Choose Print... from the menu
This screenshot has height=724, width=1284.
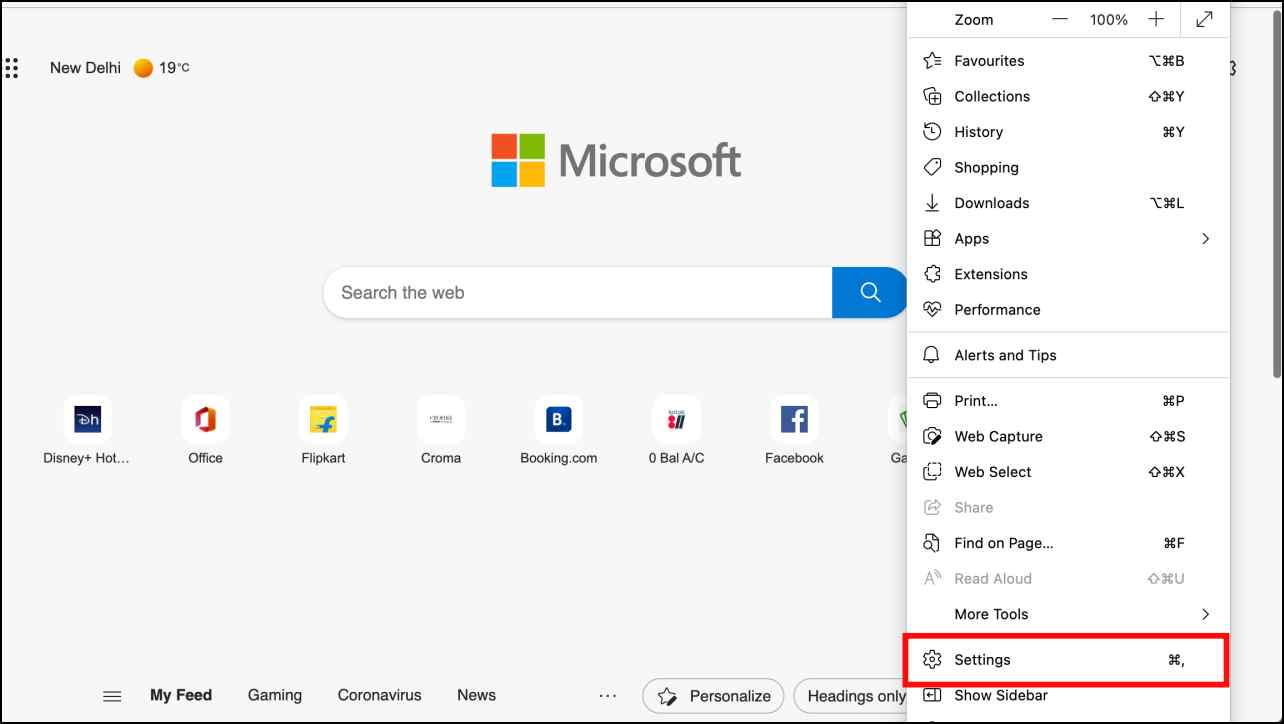(x=1068, y=401)
